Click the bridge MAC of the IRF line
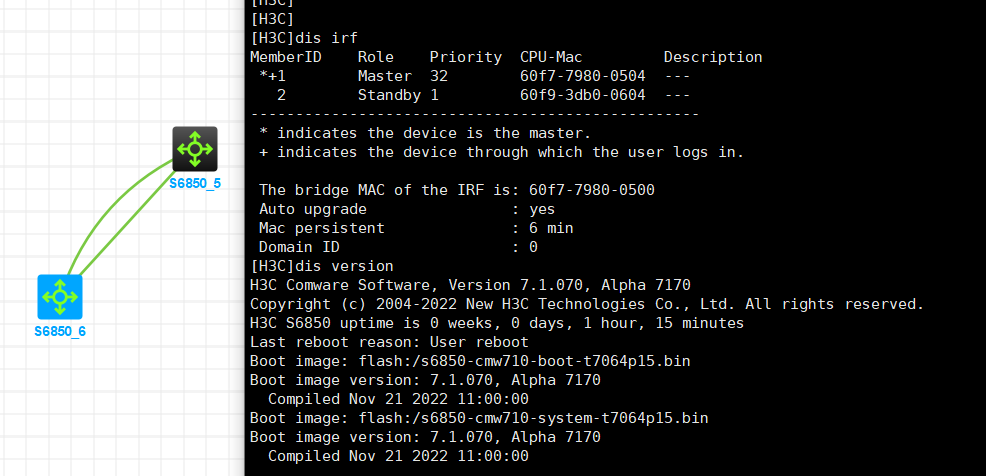 pyautogui.click(x=456, y=190)
